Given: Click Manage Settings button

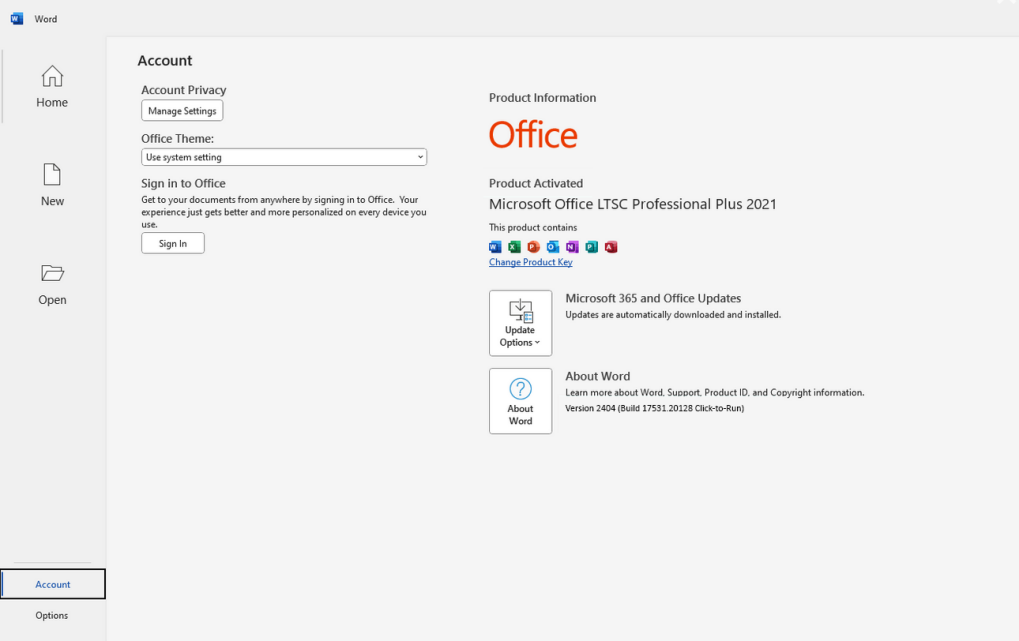Looking at the screenshot, I should pos(182,111).
